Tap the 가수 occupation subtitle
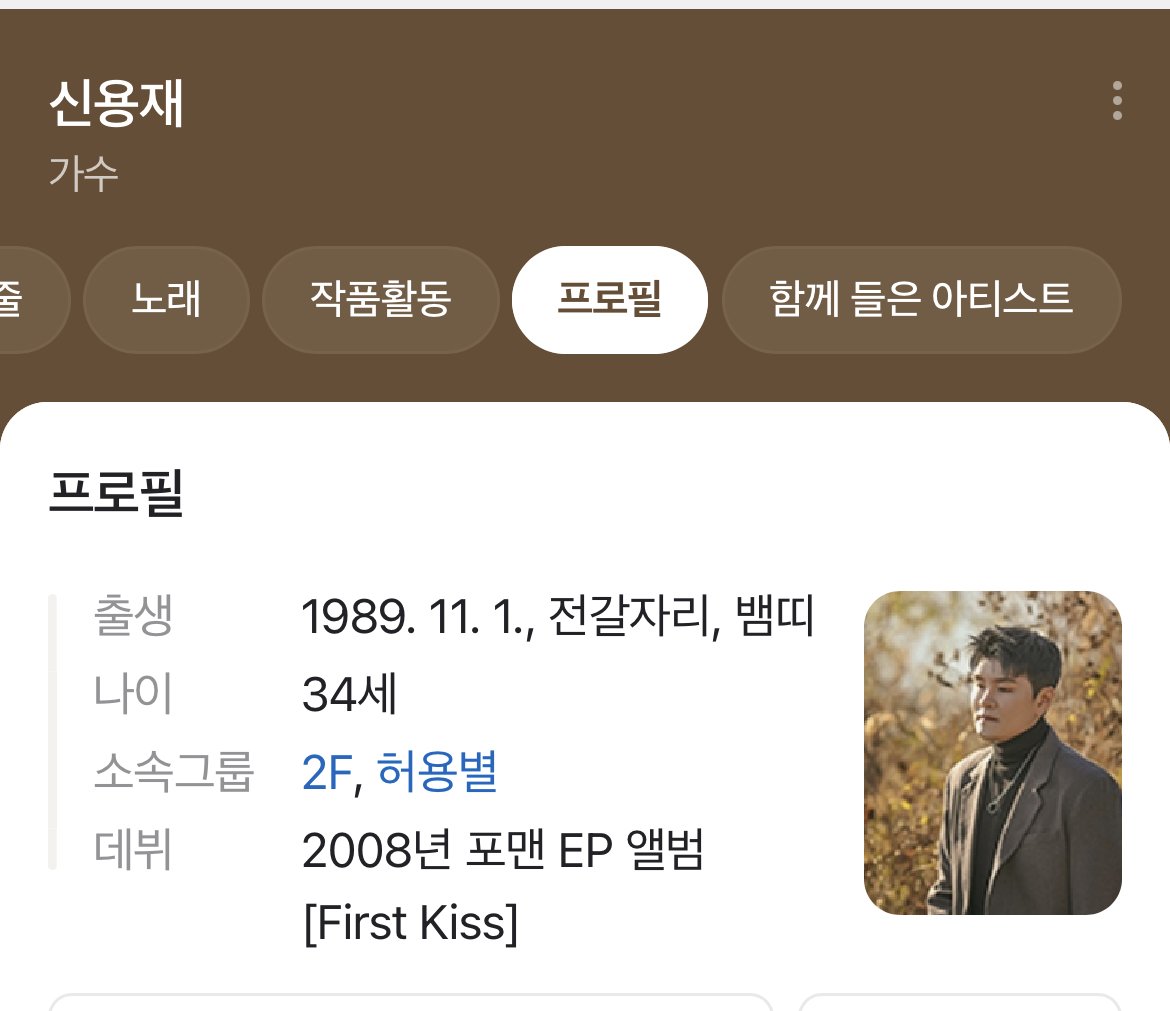1170x1011 pixels. pos(83,173)
